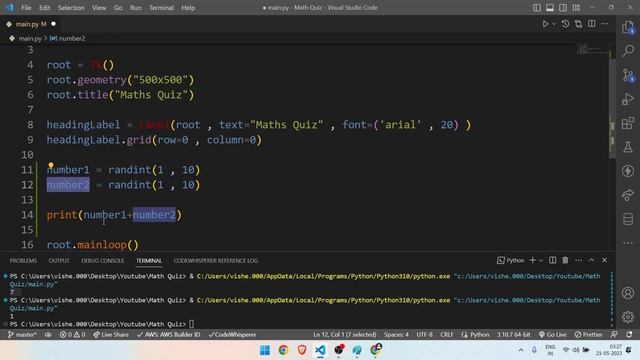Close the terminal panel

pos(604,260)
